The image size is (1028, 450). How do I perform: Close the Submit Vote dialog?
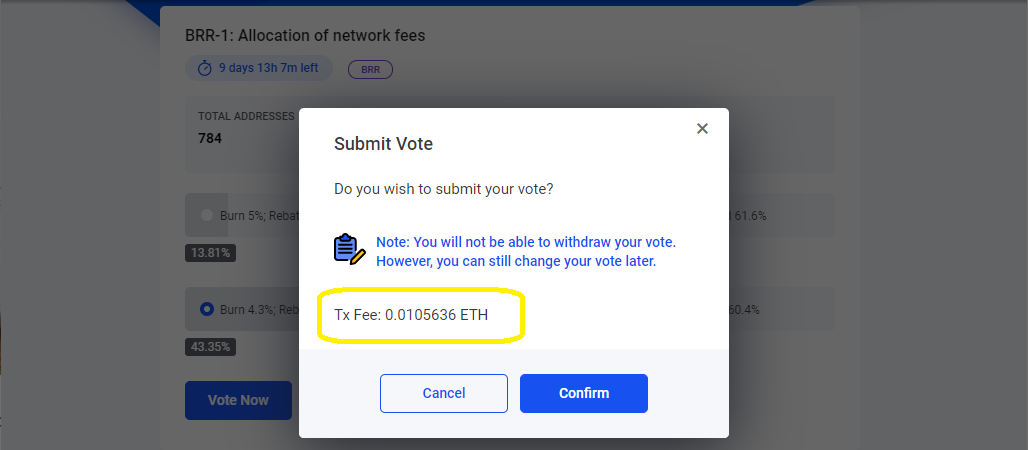(702, 129)
